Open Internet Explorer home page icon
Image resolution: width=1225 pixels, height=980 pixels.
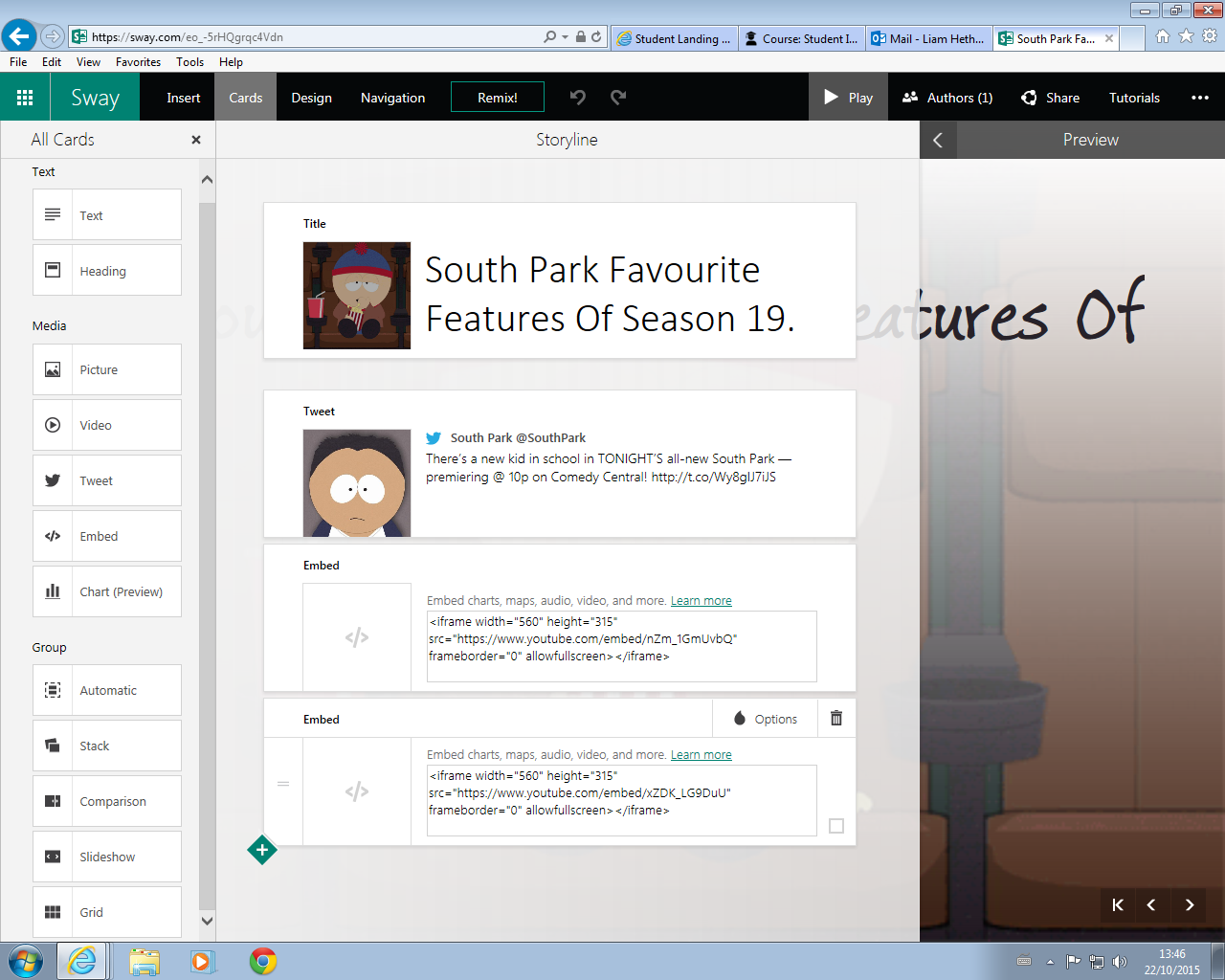point(1162,36)
